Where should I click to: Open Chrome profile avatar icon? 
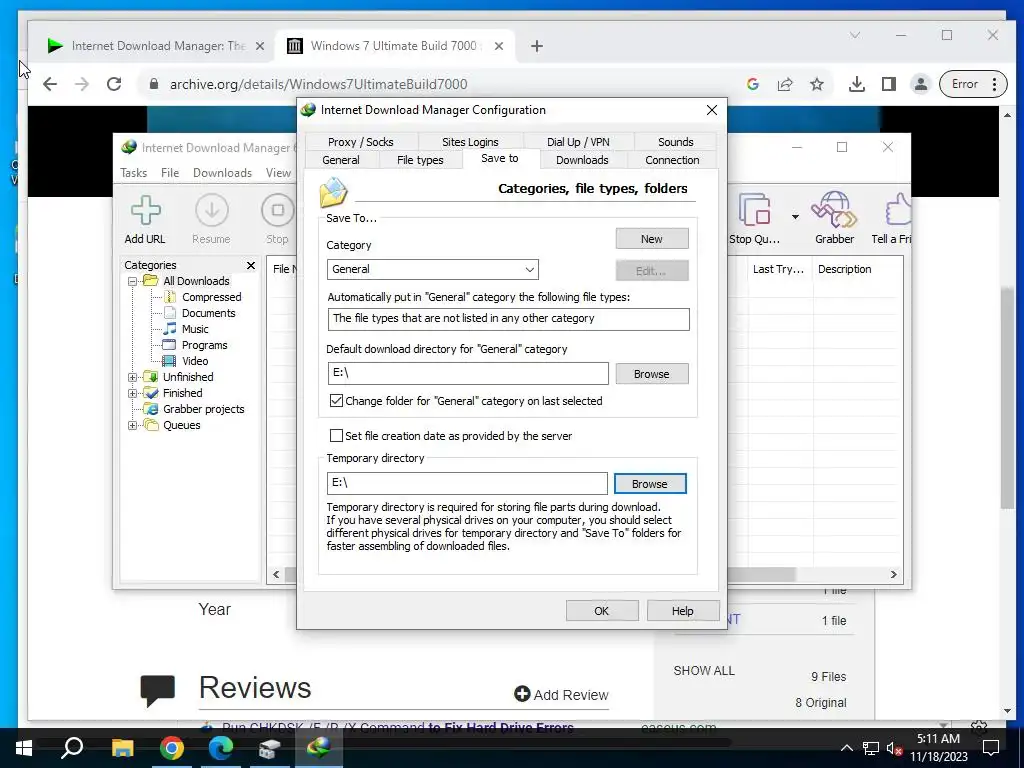point(921,84)
